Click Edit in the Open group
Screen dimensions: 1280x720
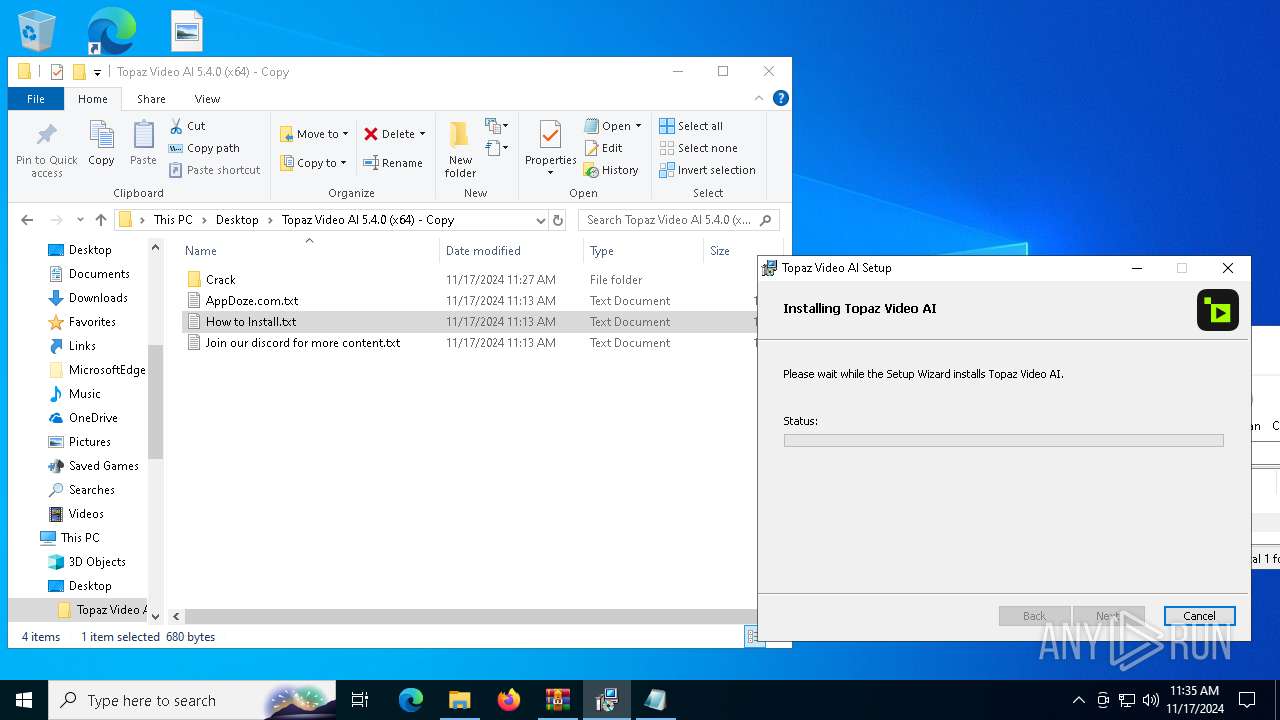pos(603,148)
